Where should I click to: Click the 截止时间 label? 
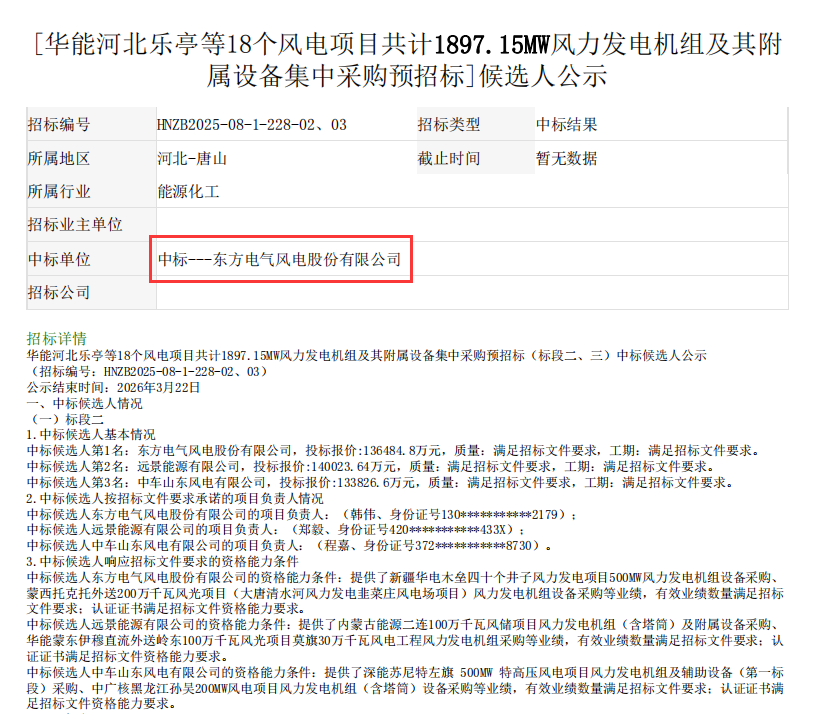[x=449, y=158]
